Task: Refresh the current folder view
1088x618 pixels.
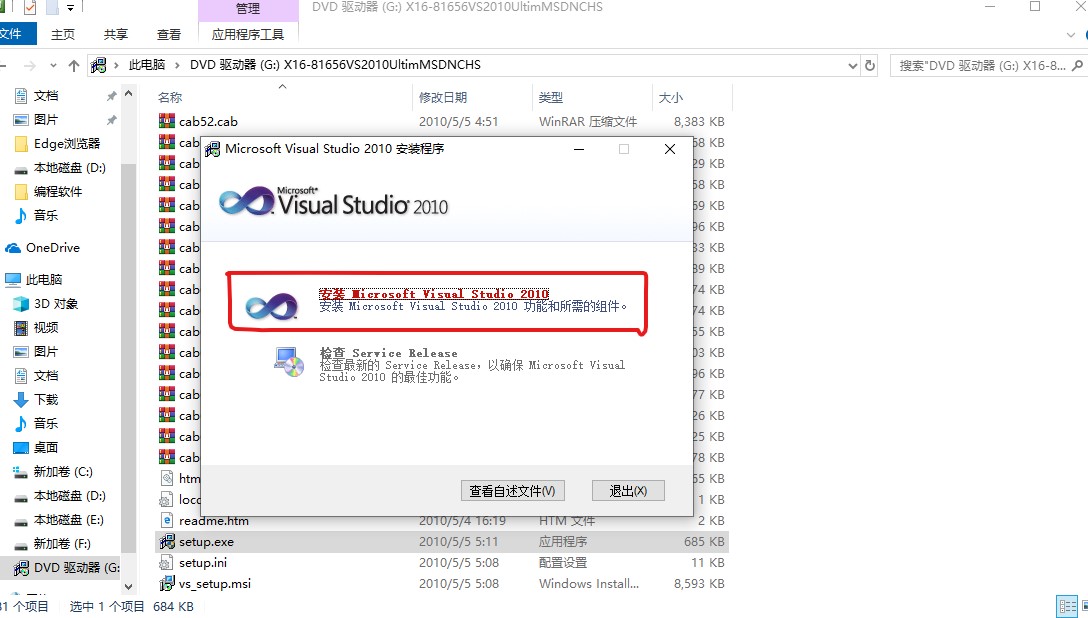Action: (870, 65)
